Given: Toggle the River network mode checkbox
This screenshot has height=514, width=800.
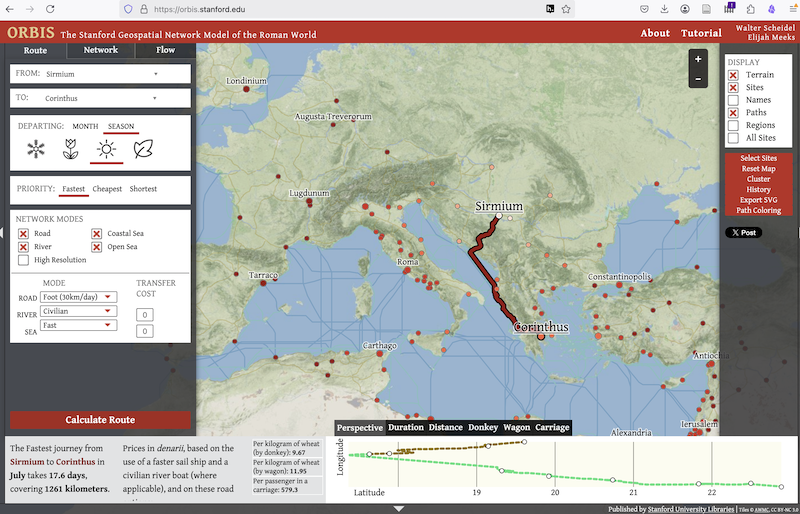Looking at the screenshot, I should coord(23,247).
